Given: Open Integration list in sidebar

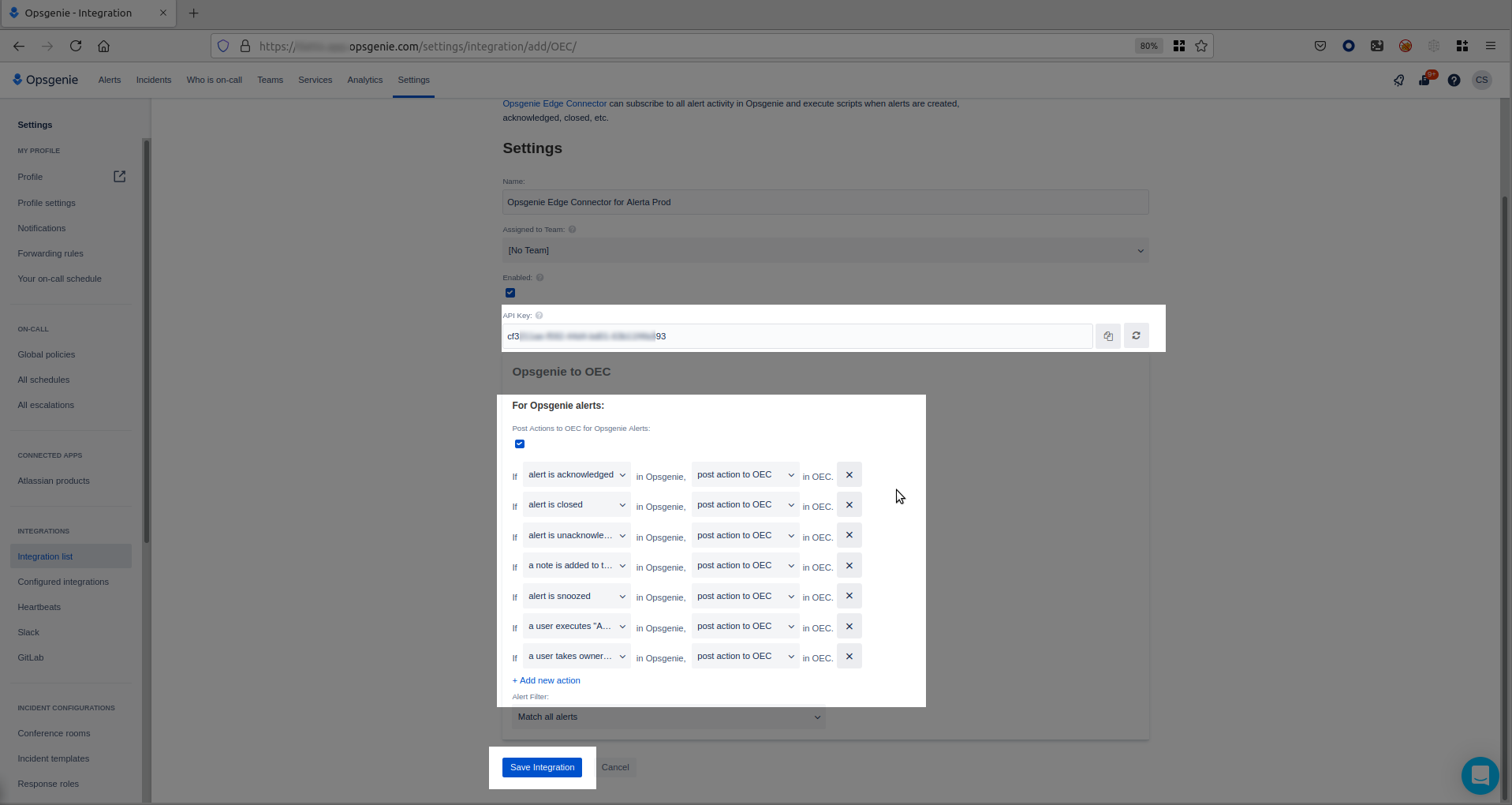Looking at the screenshot, I should [x=71, y=556].
